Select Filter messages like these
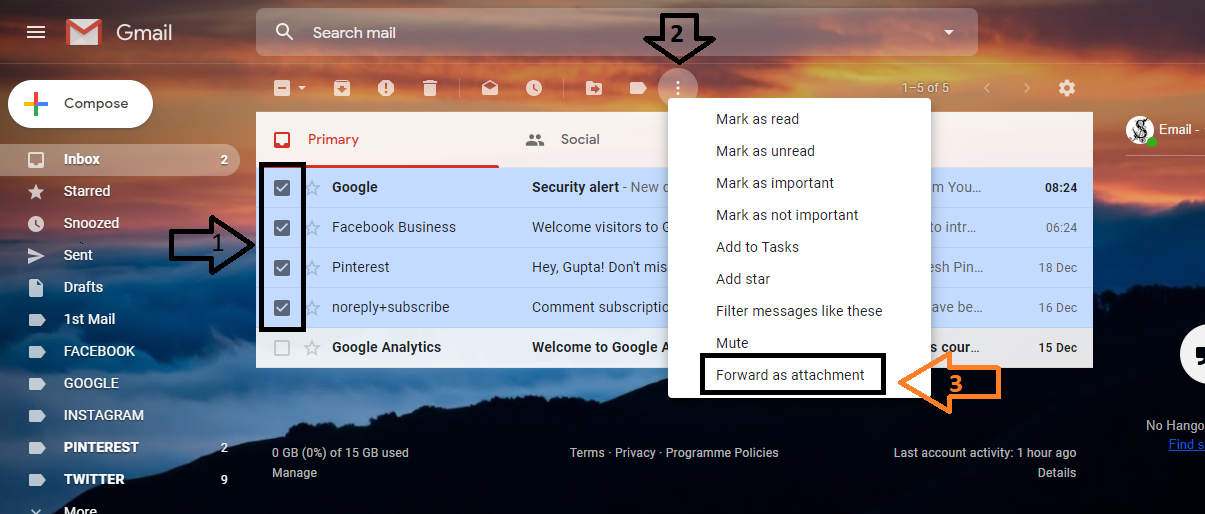The image size is (1205, 514). tap(800, 311)
